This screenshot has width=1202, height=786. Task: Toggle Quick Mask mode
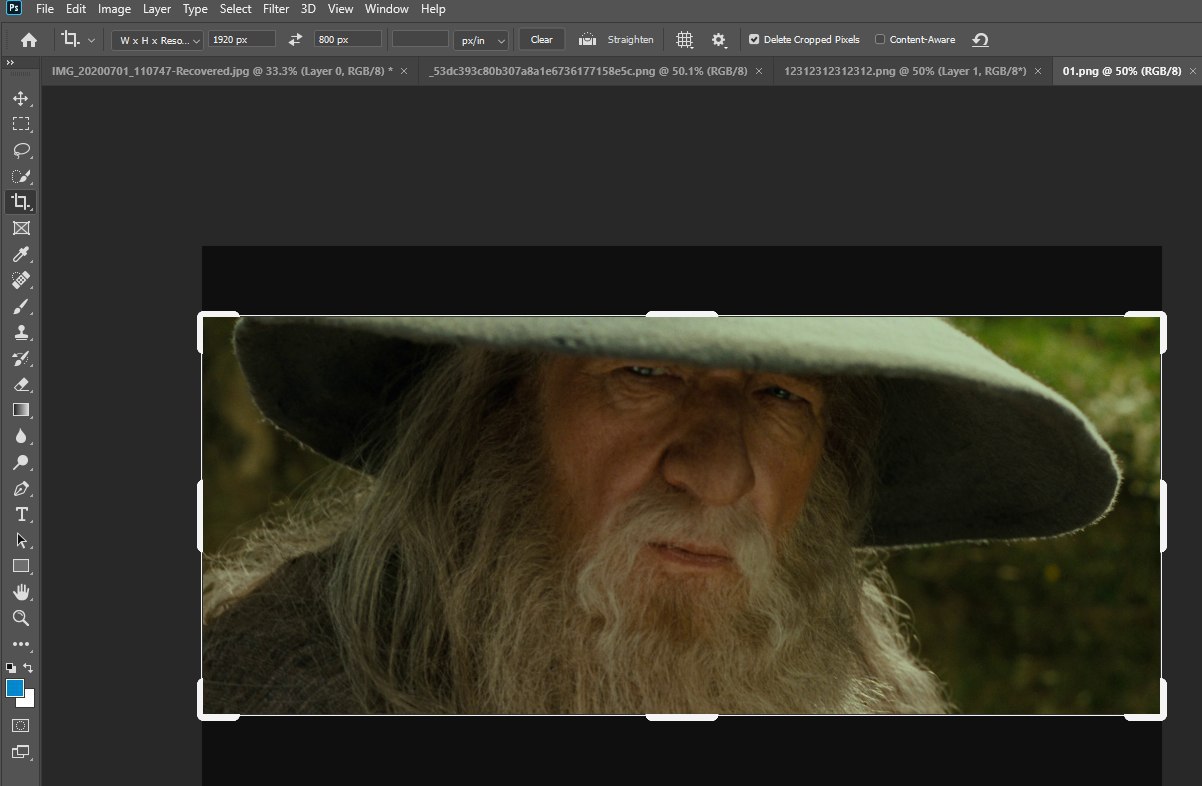pyautogui.click(x=20, y=725)
